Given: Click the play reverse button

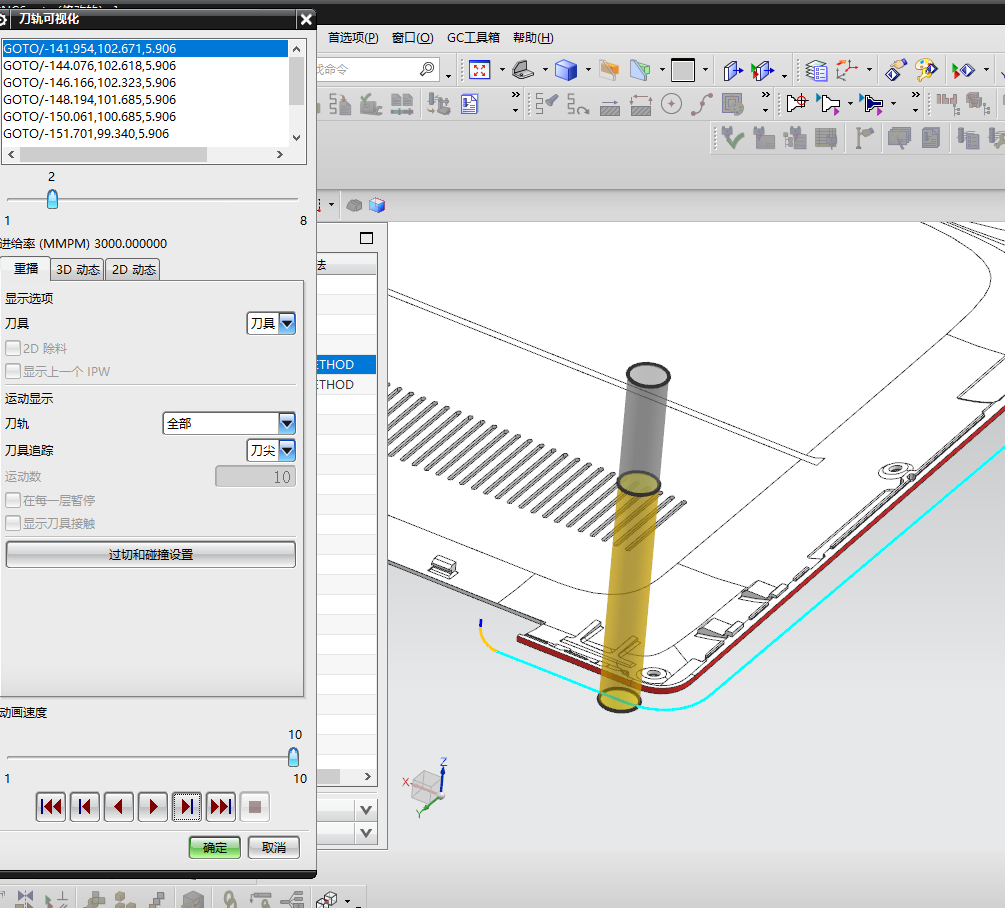Looking at the screenshot, I should (119, 806).
